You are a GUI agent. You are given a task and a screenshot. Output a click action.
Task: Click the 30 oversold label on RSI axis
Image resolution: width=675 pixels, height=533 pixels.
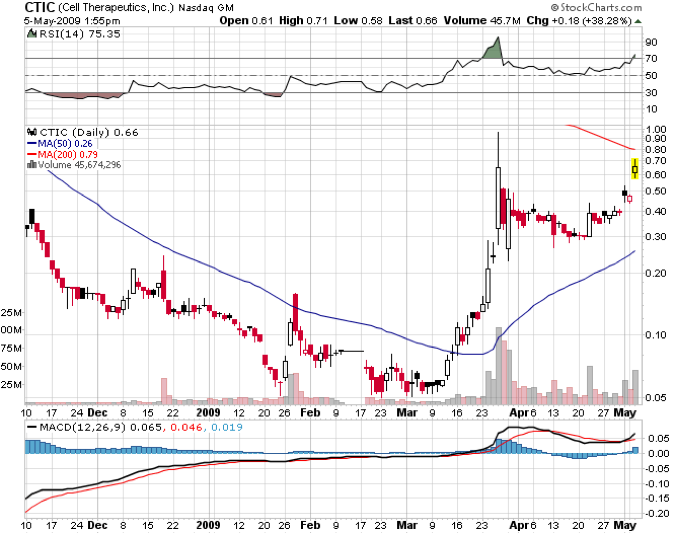tap(651, 93)
